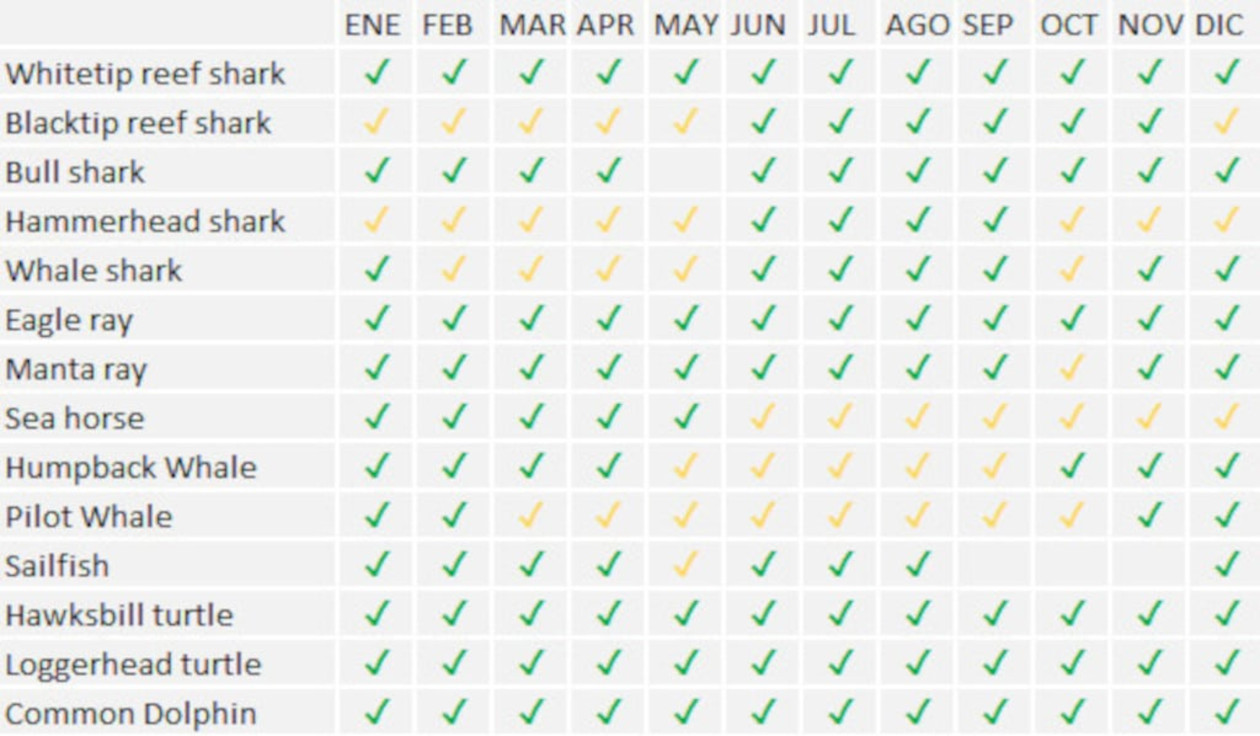
Task: Click the yellow check for Pilot Whale in AGO
Action: pos(917,515)
